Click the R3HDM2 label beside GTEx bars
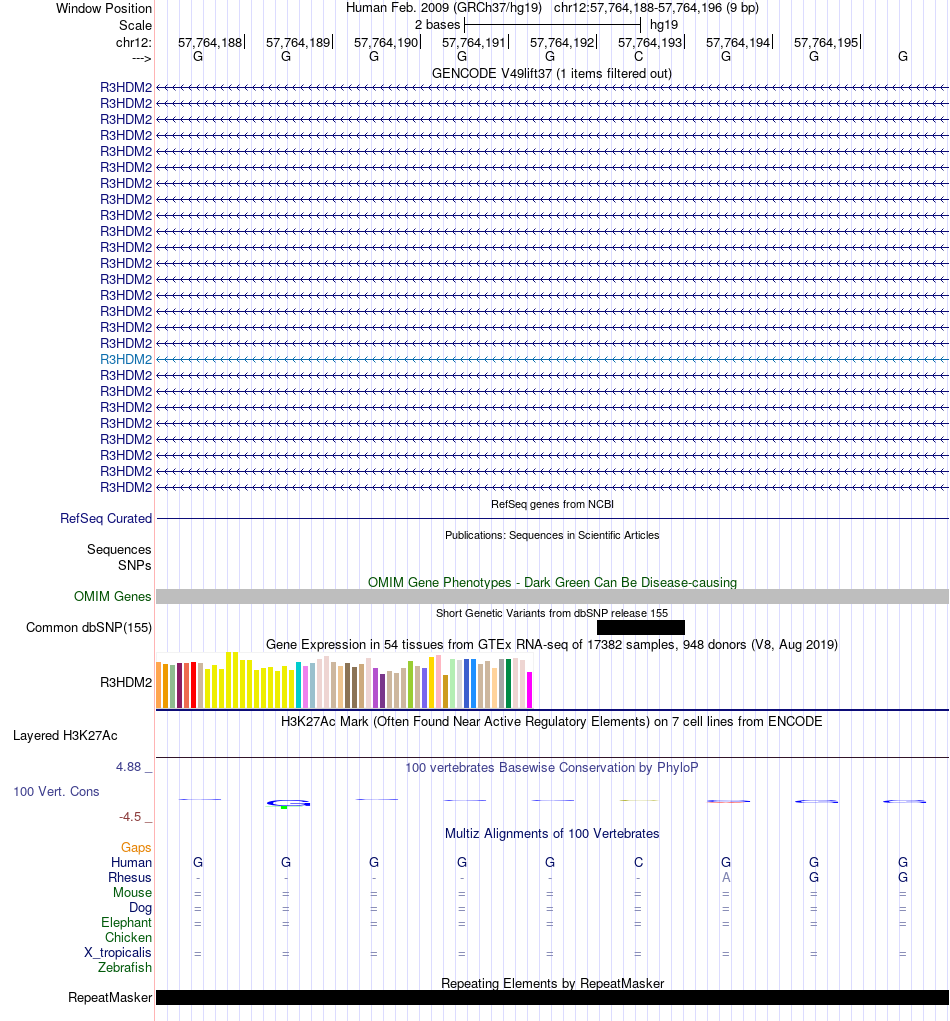Viewport: 950px width, 1021px height. 126,682
